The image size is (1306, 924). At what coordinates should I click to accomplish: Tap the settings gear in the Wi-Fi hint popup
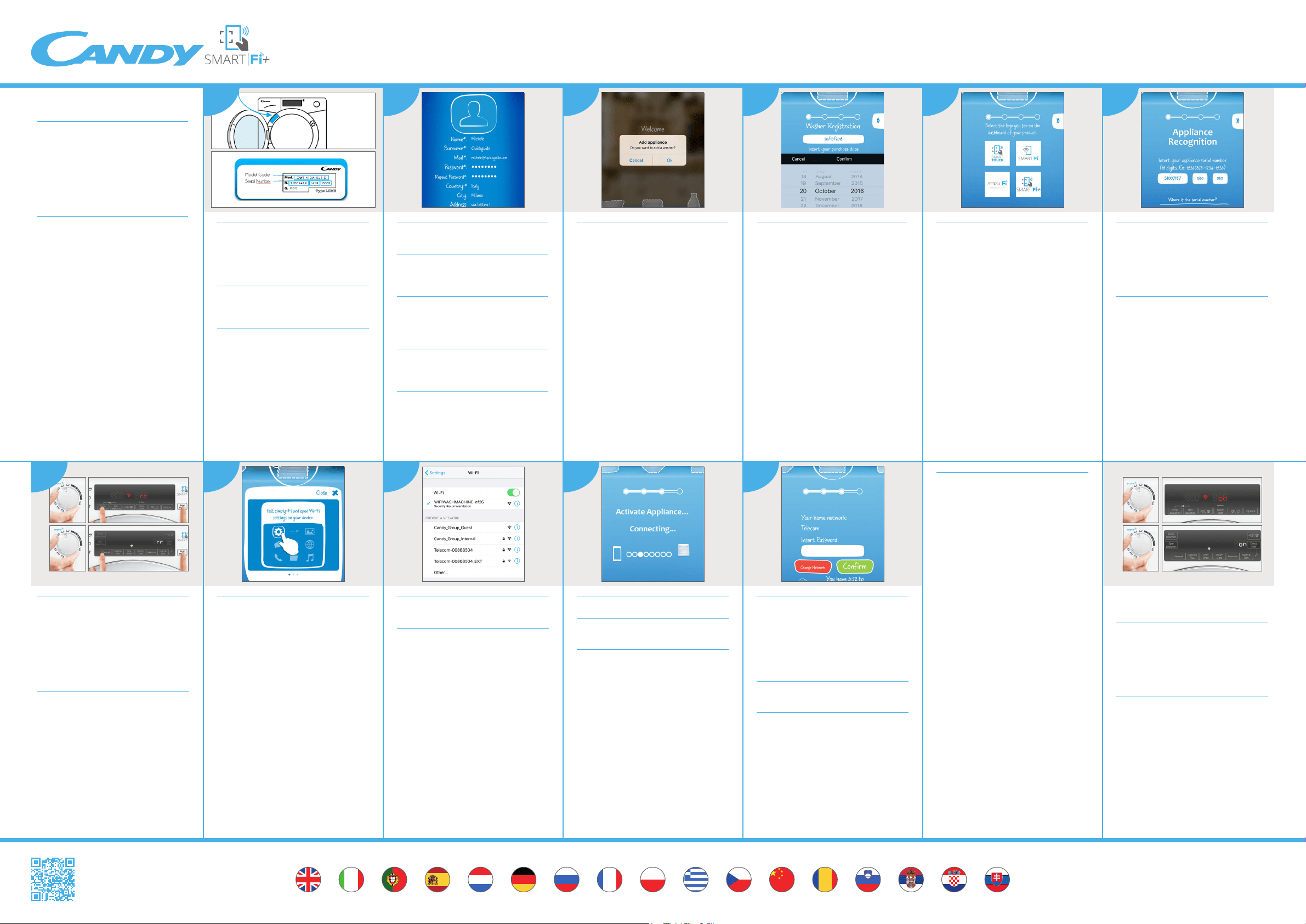tap(278, 532)
